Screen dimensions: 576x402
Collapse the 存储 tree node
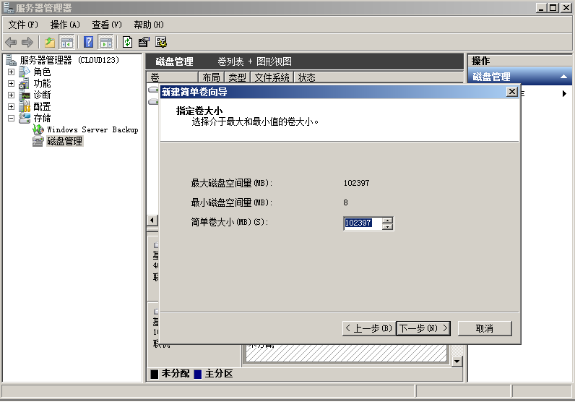pyautogui.click(x=11, y=118)
